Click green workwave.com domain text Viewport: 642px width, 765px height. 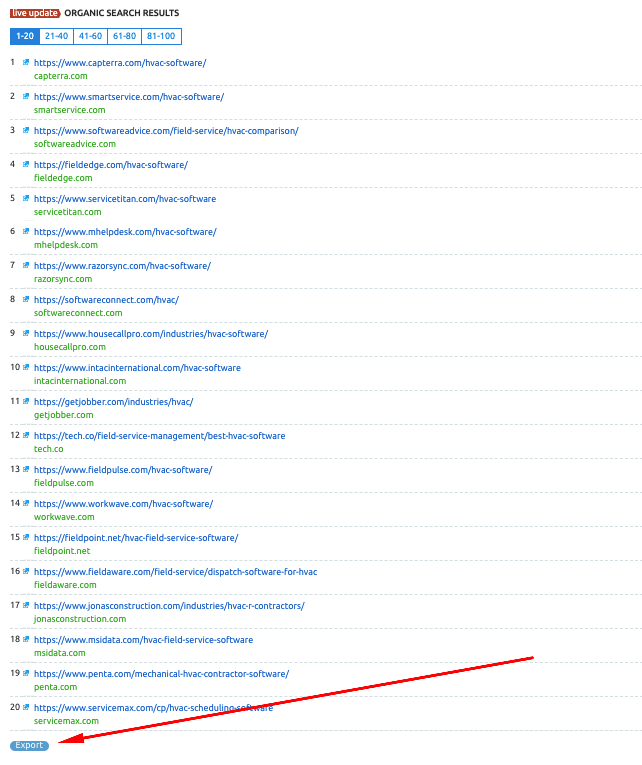click(x=64, y=517)
